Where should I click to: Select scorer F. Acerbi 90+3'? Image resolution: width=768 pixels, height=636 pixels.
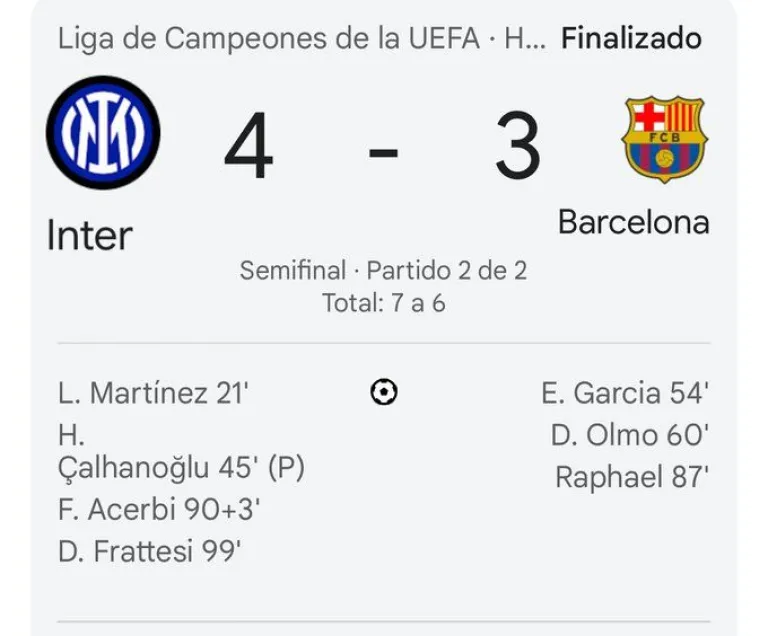159,509
